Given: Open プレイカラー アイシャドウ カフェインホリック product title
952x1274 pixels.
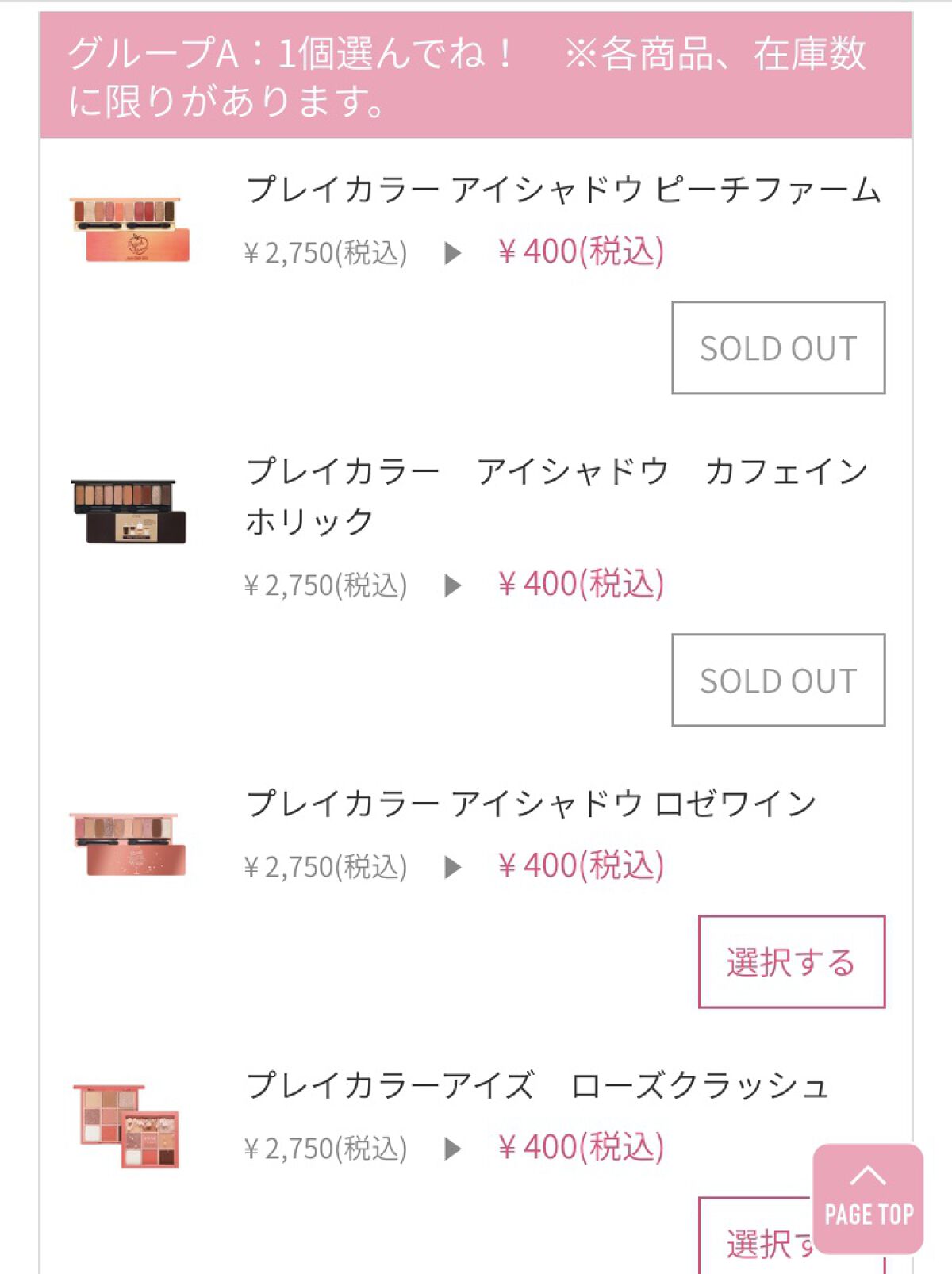Looking at the screenshot, I should point(555,495).
